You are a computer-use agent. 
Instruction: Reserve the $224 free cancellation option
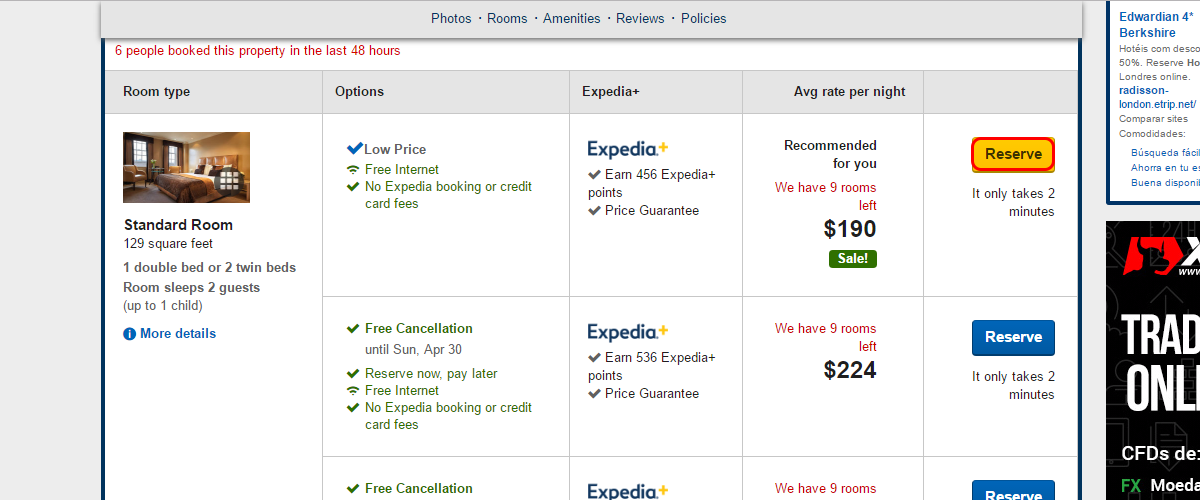1013,337
